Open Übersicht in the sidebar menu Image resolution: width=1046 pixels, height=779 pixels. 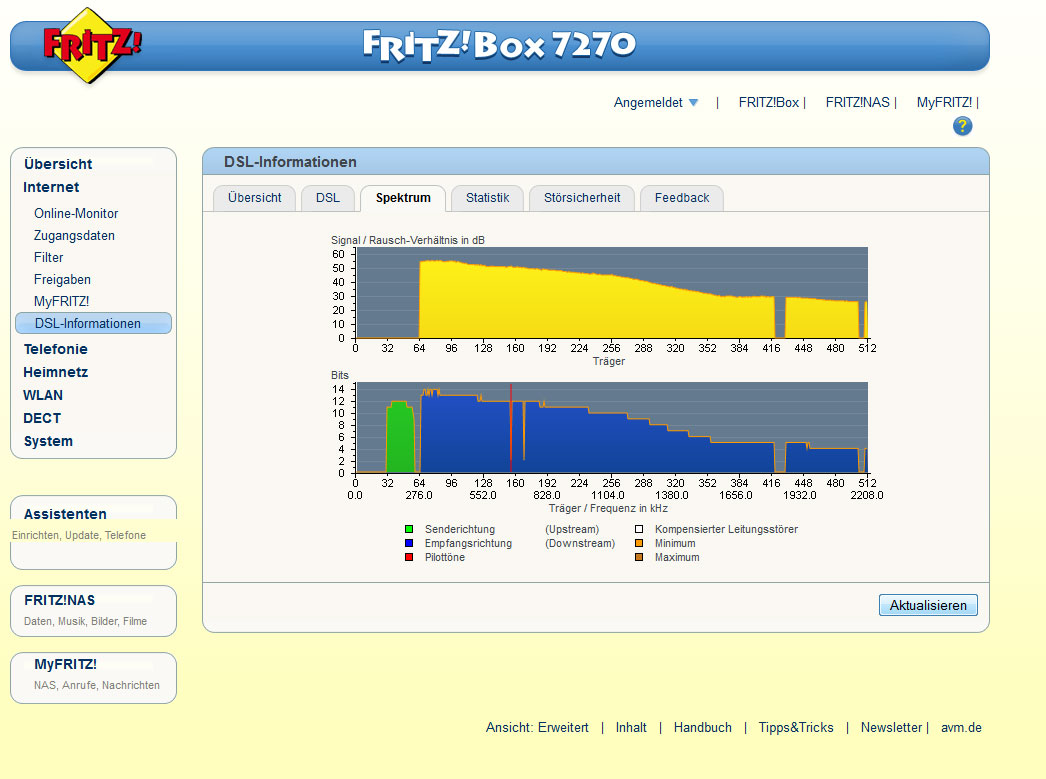pos(58,164)
